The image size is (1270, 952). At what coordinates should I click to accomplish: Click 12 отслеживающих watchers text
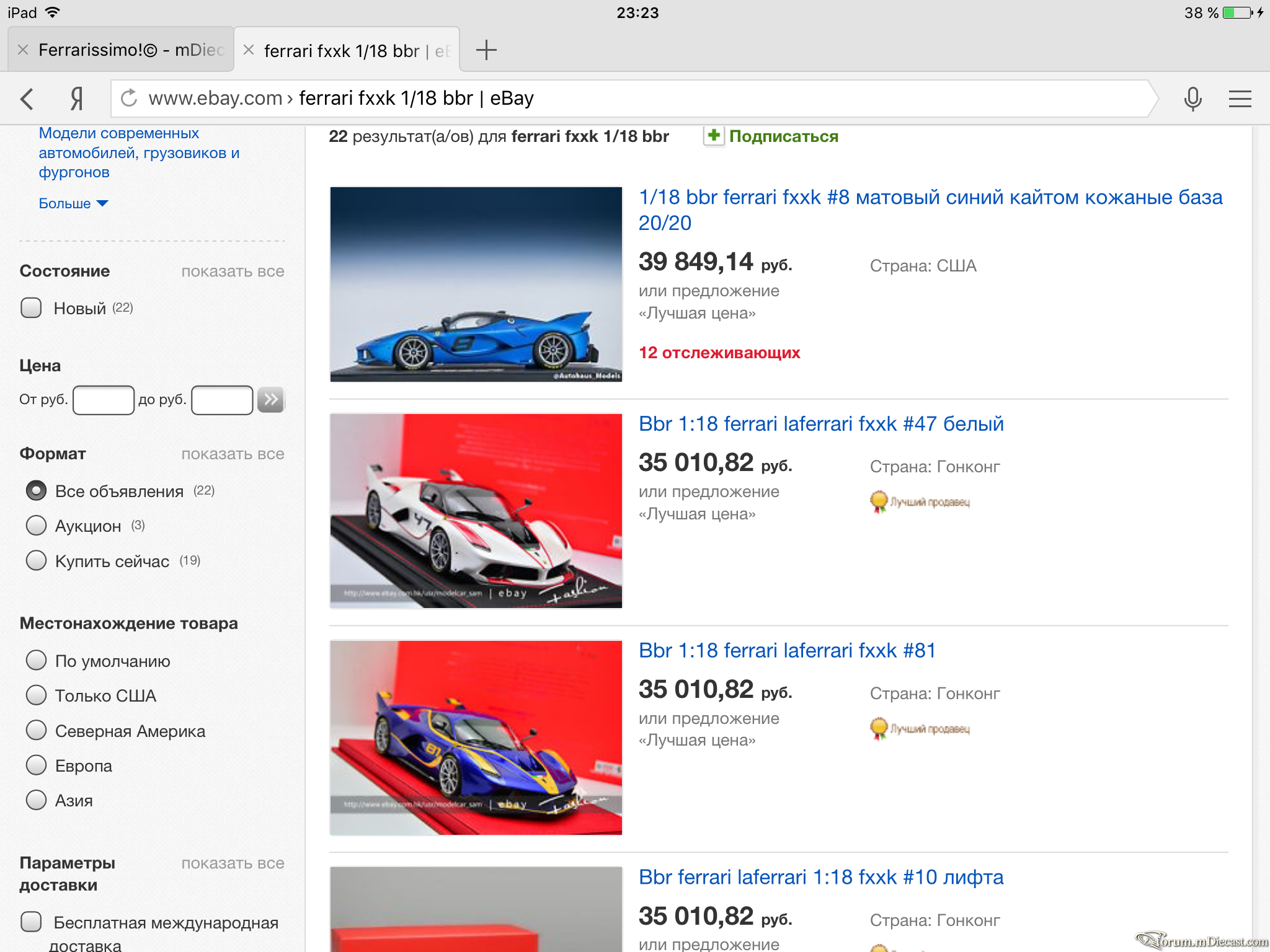coord(719,353)
